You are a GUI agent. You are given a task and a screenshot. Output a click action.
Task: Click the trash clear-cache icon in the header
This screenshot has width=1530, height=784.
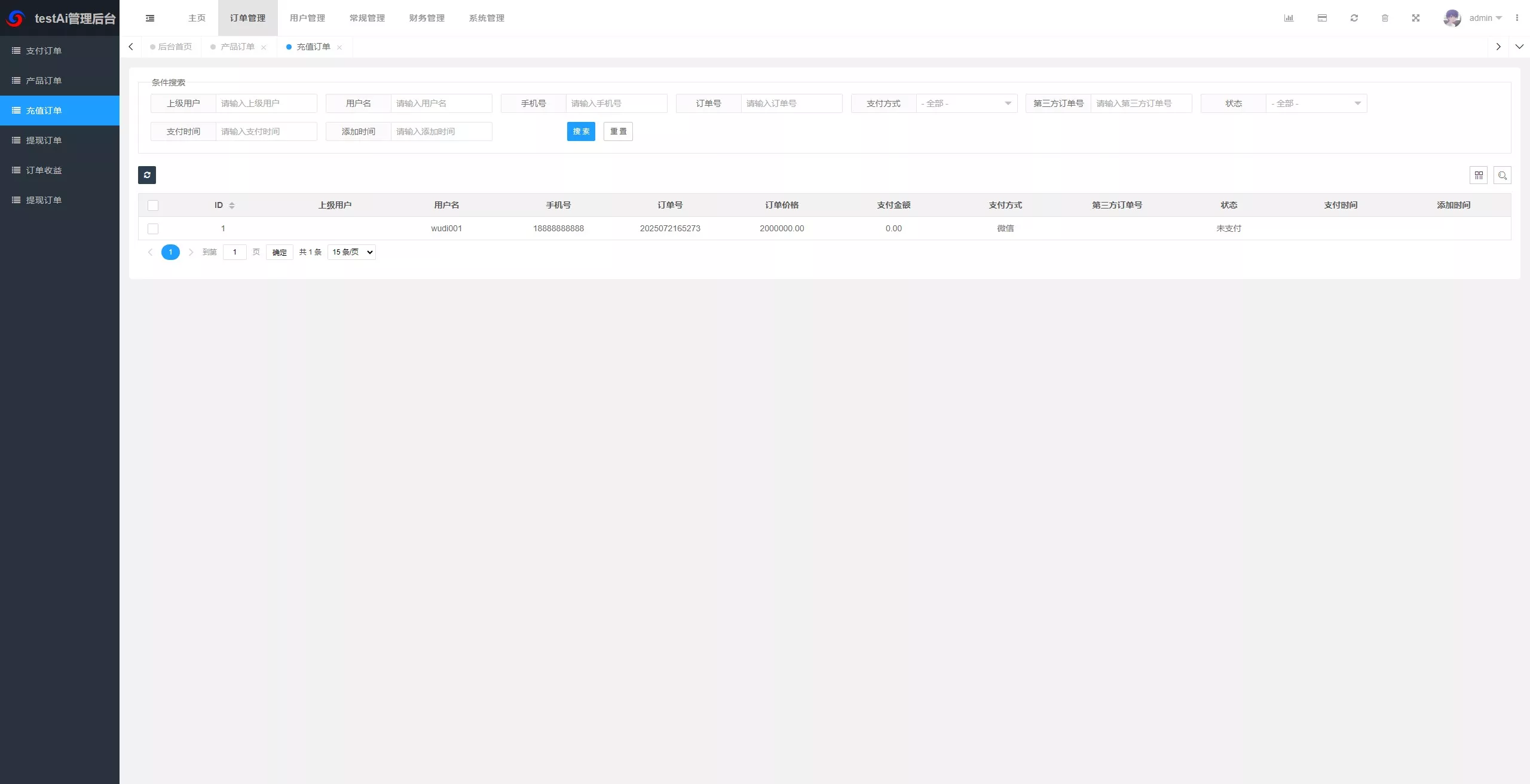click(x=1385, y=18)
